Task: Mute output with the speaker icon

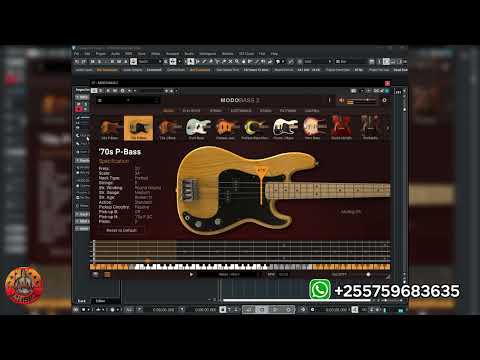Action: [x=341, y=100]
